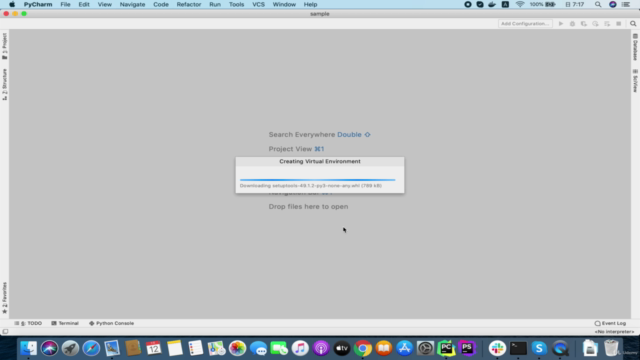
Task: Open the SciView side panel
Action: tap(635, 80)
